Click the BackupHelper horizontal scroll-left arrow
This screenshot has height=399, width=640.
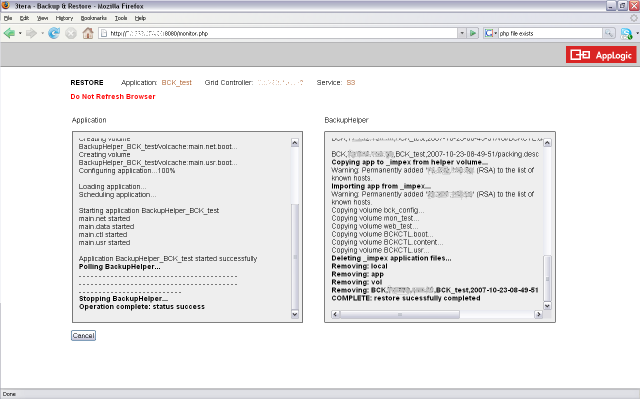click(336, 314)
